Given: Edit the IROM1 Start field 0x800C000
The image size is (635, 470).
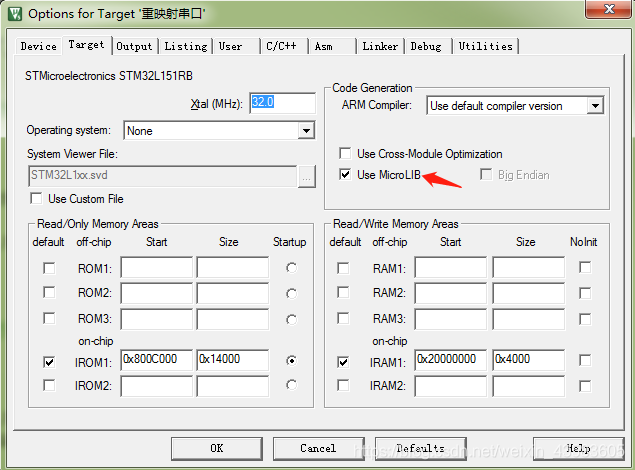Looking at the screenshot, I should click(x=156, y=360).
